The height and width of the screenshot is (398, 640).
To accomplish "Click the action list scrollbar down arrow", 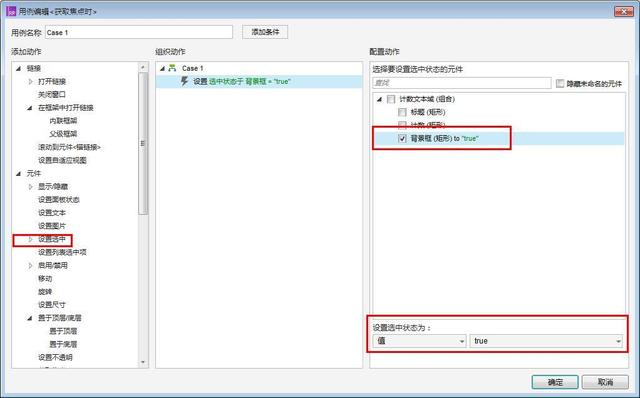I will click(x=143, y=362).
